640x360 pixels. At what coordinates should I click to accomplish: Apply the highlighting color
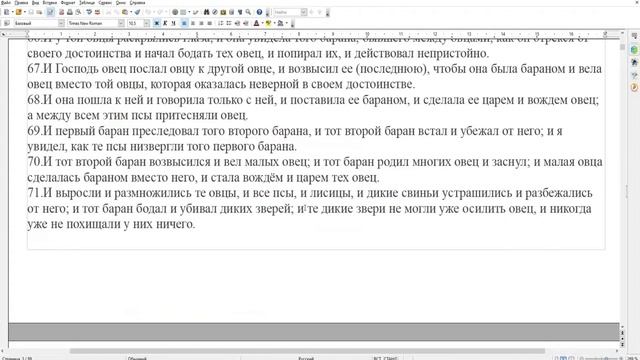[x=268, y=23]
